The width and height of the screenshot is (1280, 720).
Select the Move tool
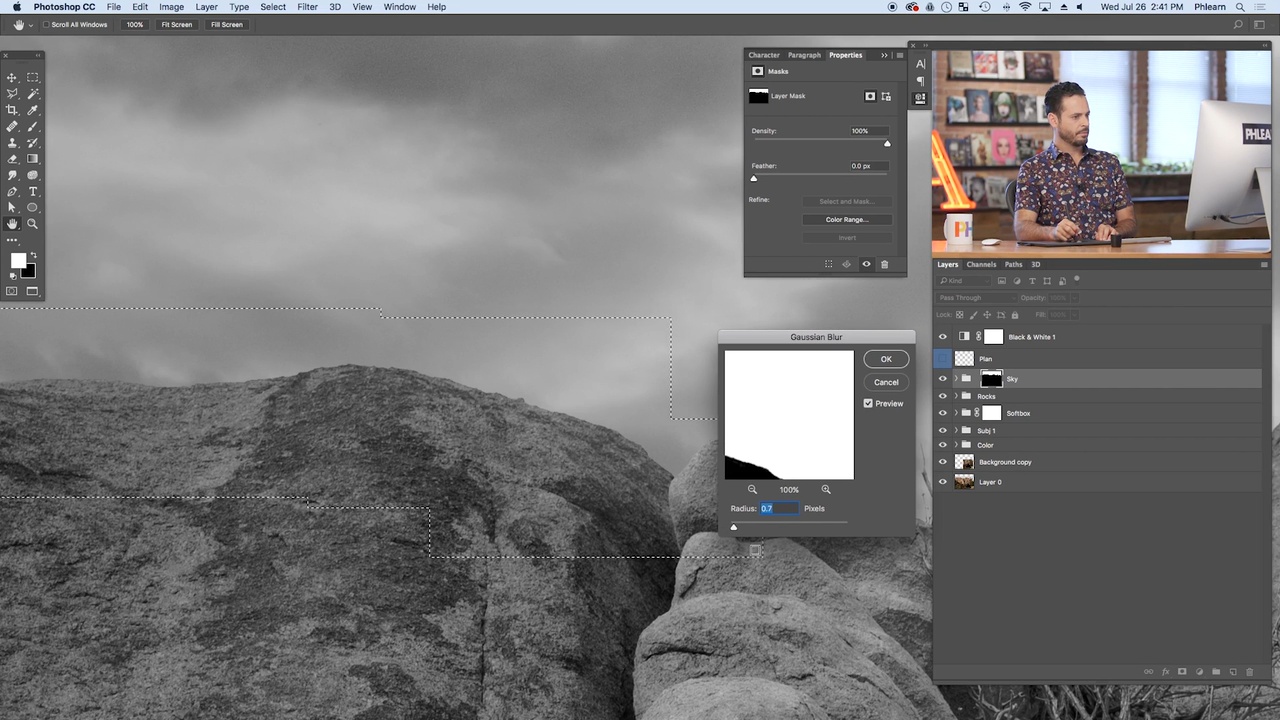click(x=12, y=77)
